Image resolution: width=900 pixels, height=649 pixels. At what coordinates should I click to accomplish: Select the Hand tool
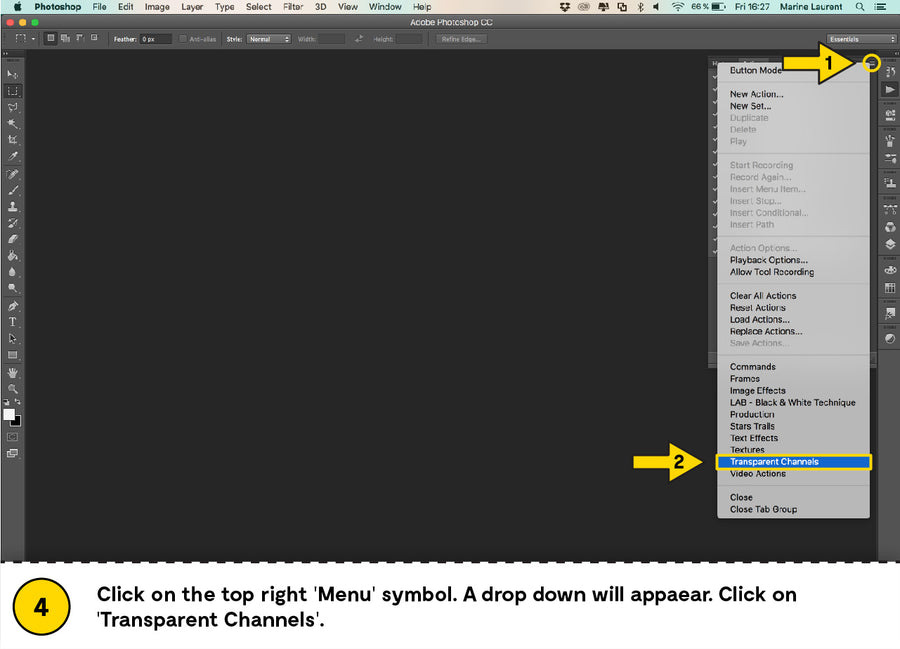pos(13,372)
